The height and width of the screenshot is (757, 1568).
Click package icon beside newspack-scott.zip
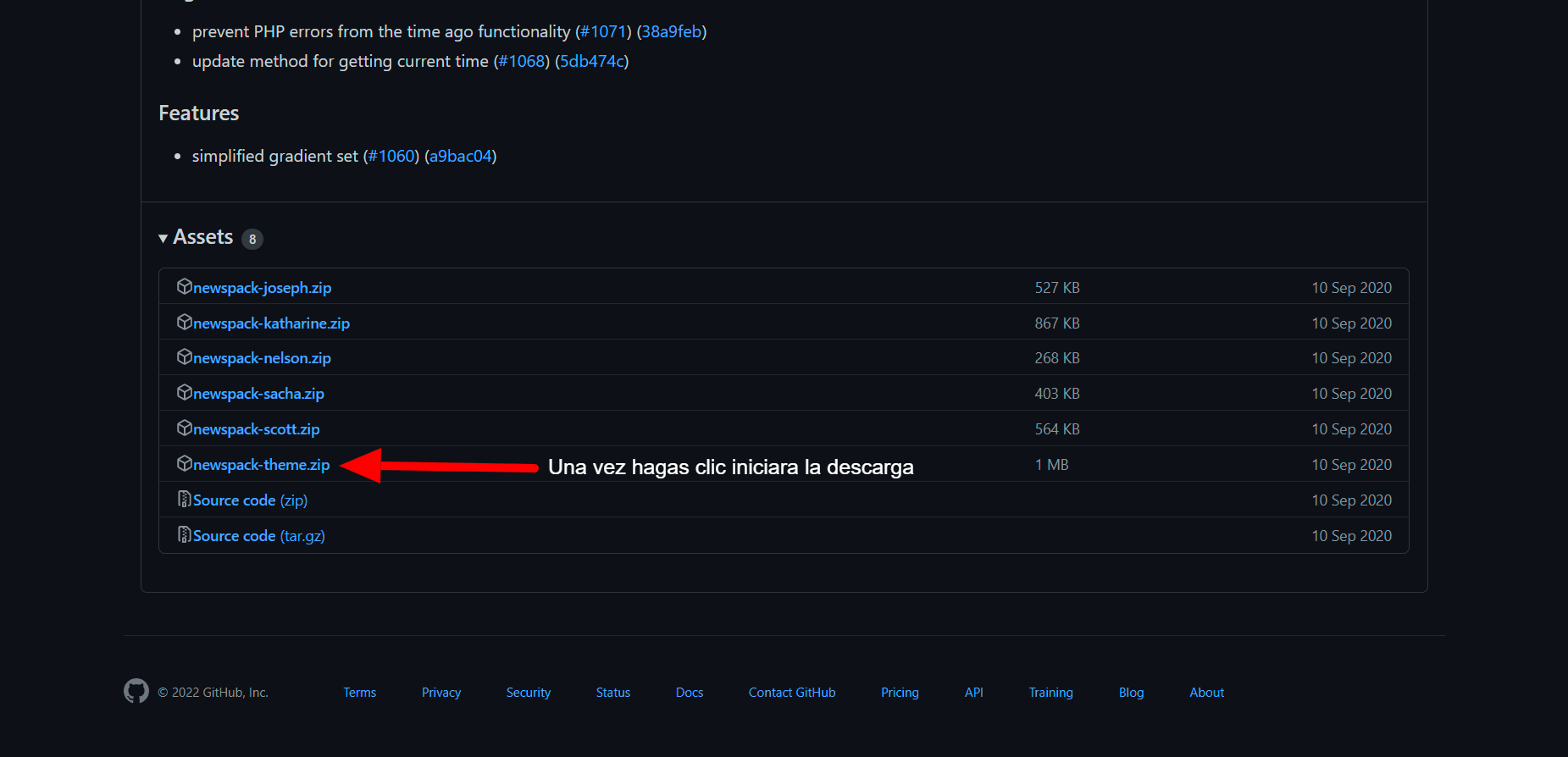(185, 428)
